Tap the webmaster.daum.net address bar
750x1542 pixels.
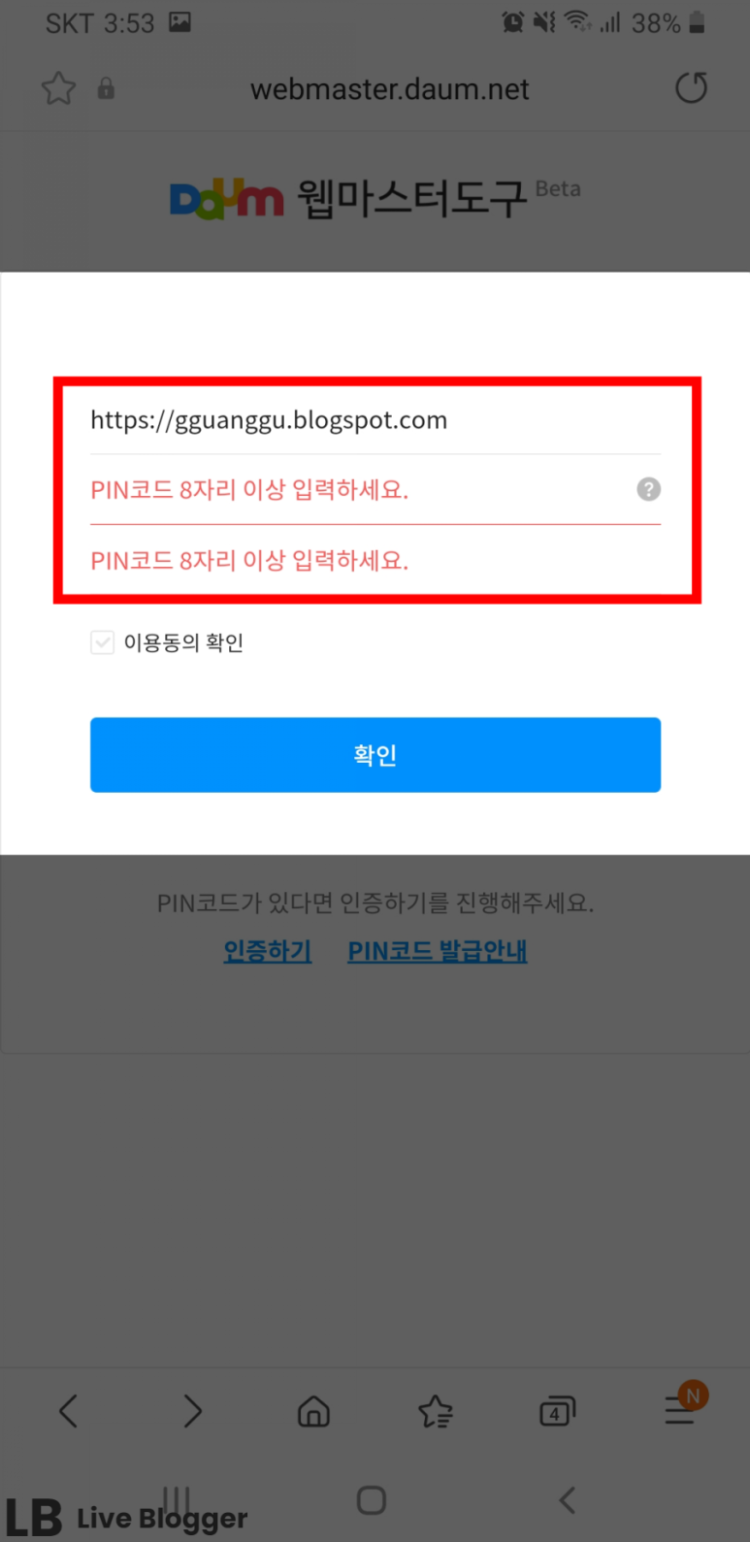pyautogui.click(x=390, y=90)
